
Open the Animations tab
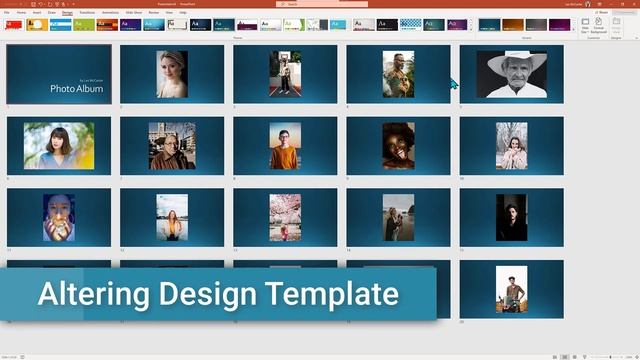click(110, 13)
